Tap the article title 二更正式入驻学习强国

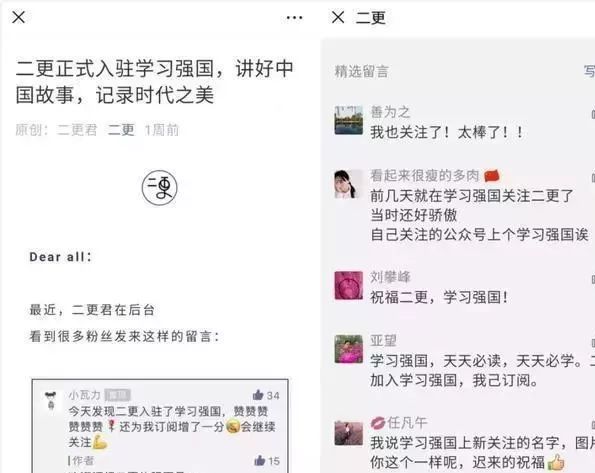(154, 82)
